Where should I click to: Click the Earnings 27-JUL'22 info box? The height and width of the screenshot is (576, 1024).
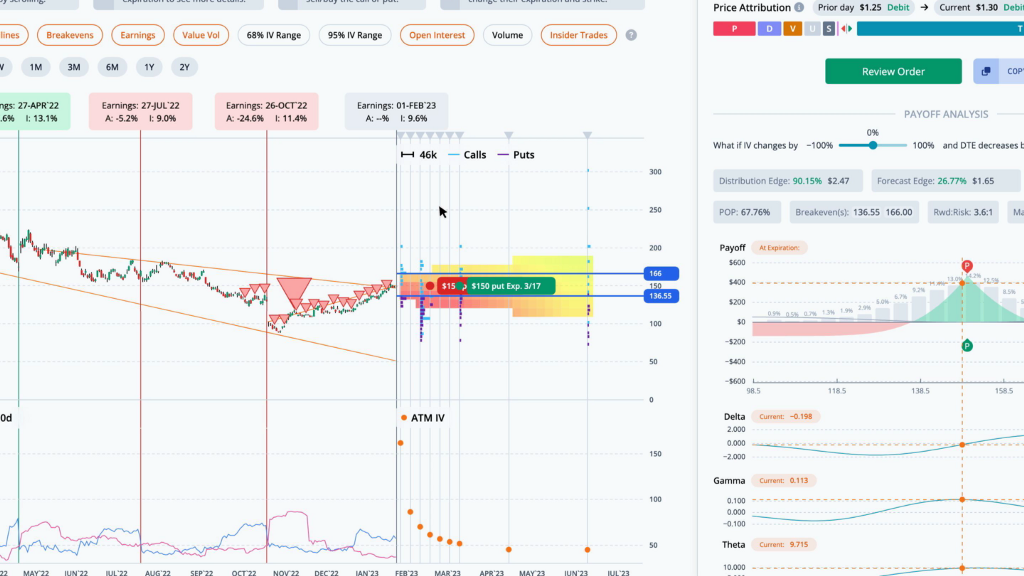tap(140, 112)
